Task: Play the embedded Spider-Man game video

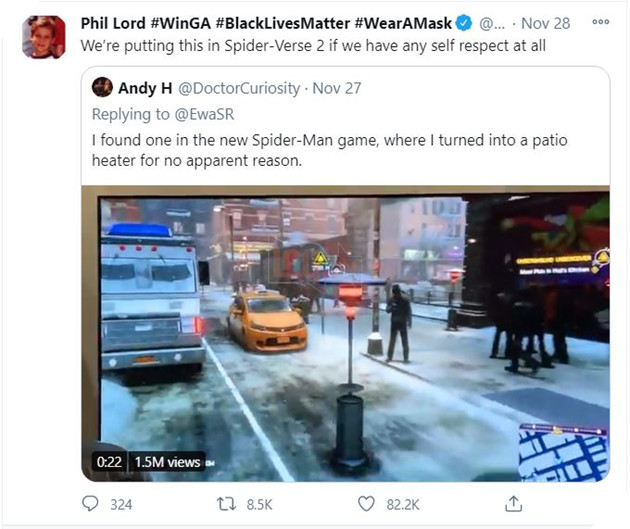Action: coord(346,333)
